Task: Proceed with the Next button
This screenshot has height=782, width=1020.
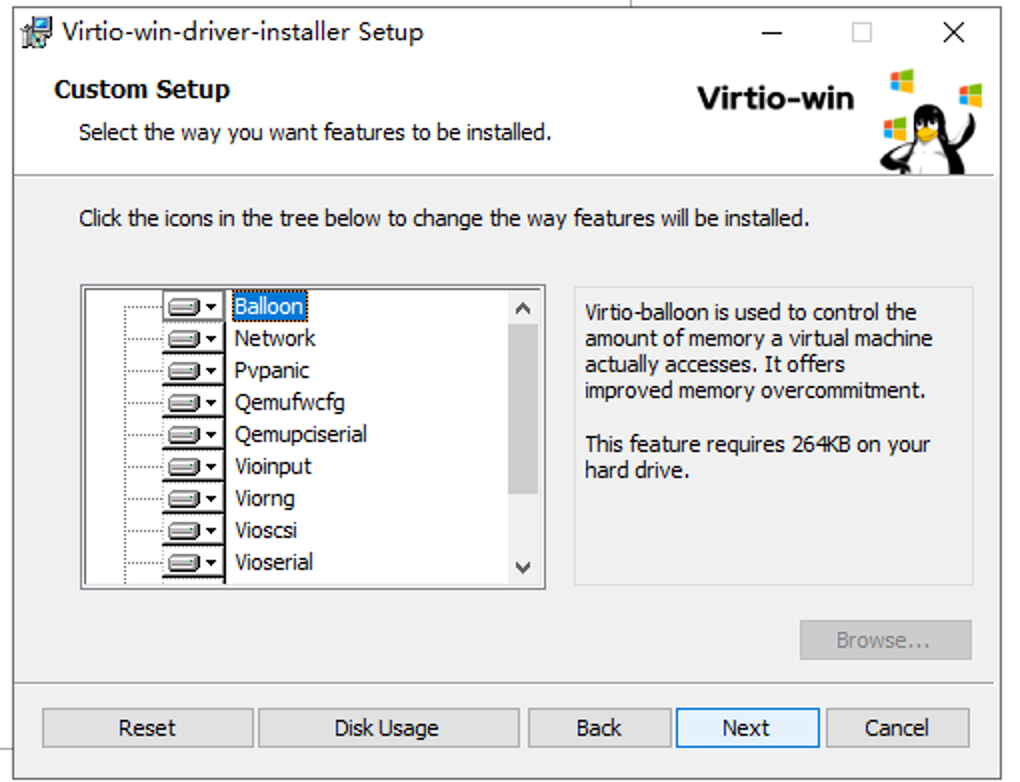Action: (747, 727)
